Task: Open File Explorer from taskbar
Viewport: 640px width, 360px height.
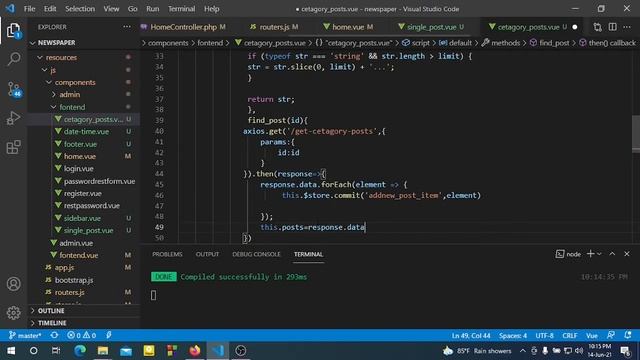Action: 102,351
